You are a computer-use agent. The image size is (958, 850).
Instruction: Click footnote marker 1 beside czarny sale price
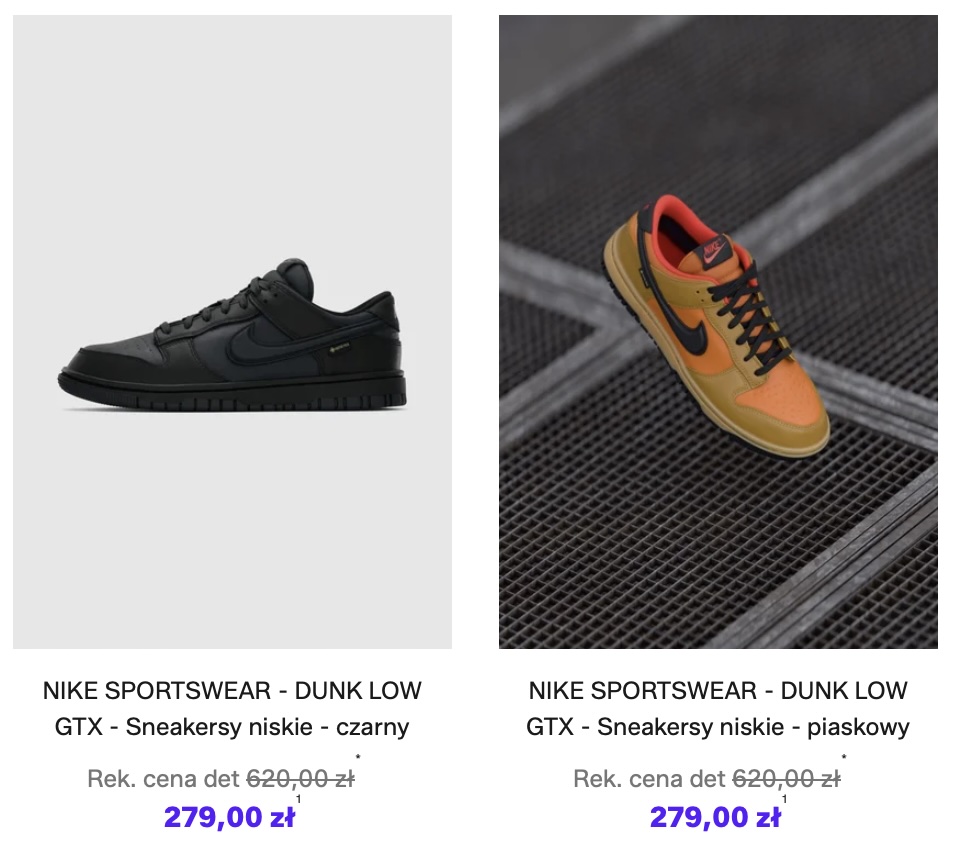click(x=299, y=800)
